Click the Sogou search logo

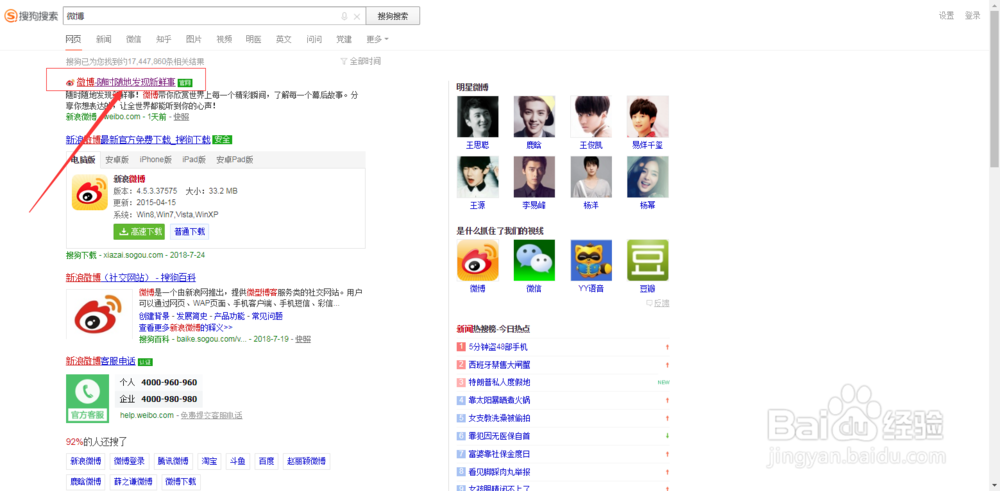31,16
